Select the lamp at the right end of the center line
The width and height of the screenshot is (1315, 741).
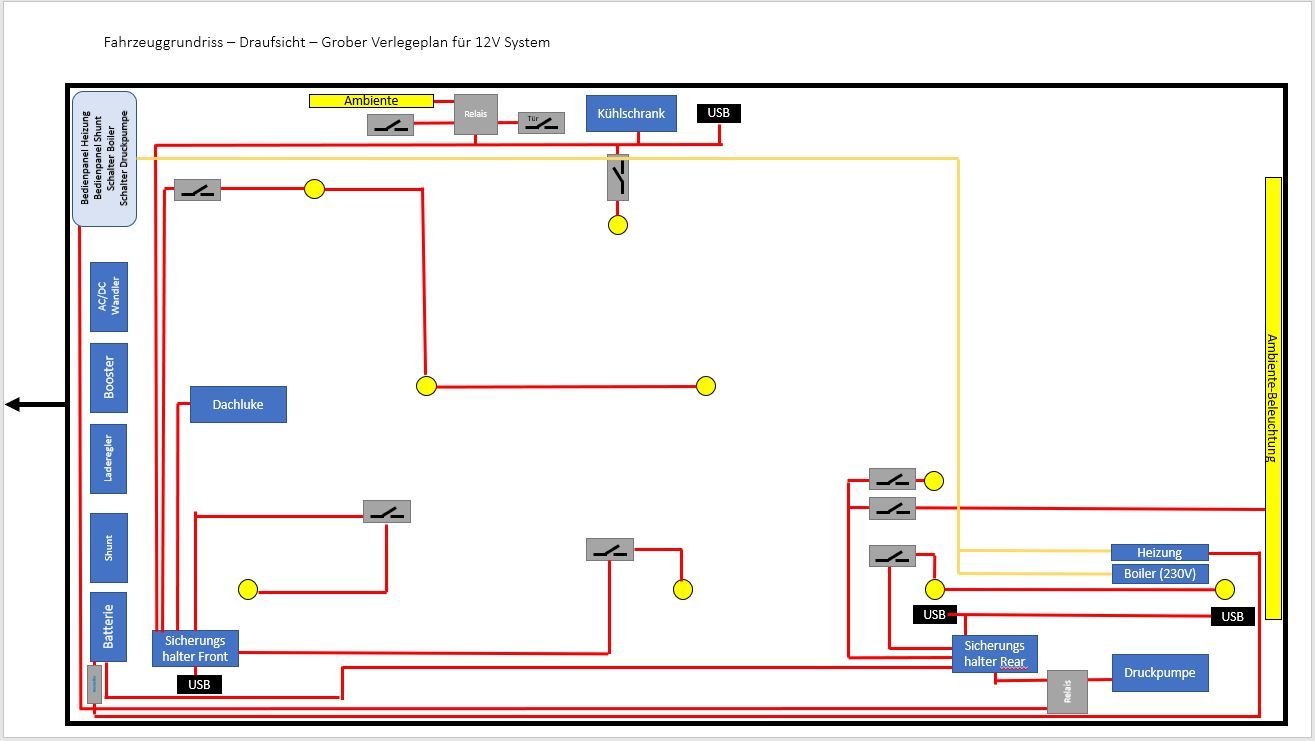(706, 386)
